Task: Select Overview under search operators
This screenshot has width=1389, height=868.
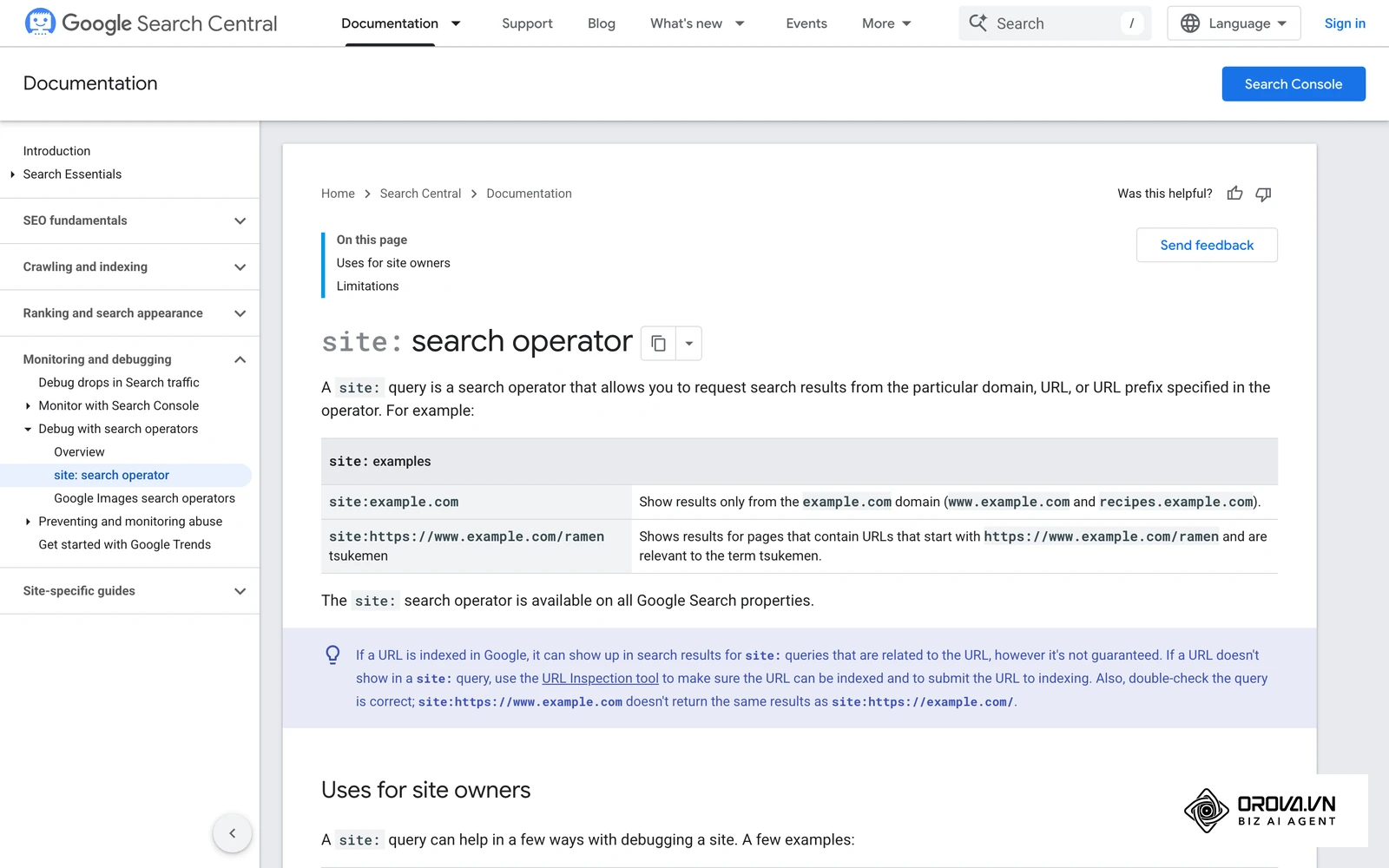Action: [79, 452]
